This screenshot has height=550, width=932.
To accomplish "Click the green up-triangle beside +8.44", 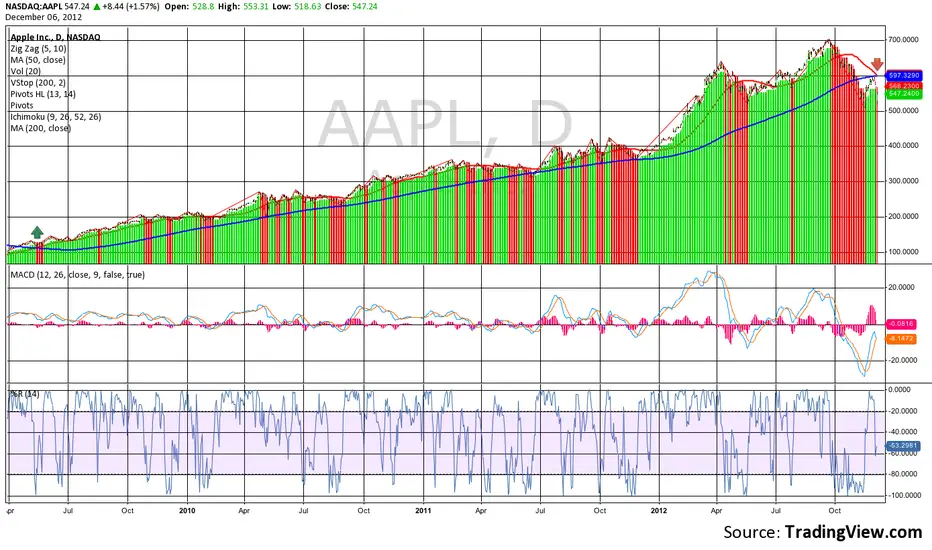I will [x=96, y=7].
